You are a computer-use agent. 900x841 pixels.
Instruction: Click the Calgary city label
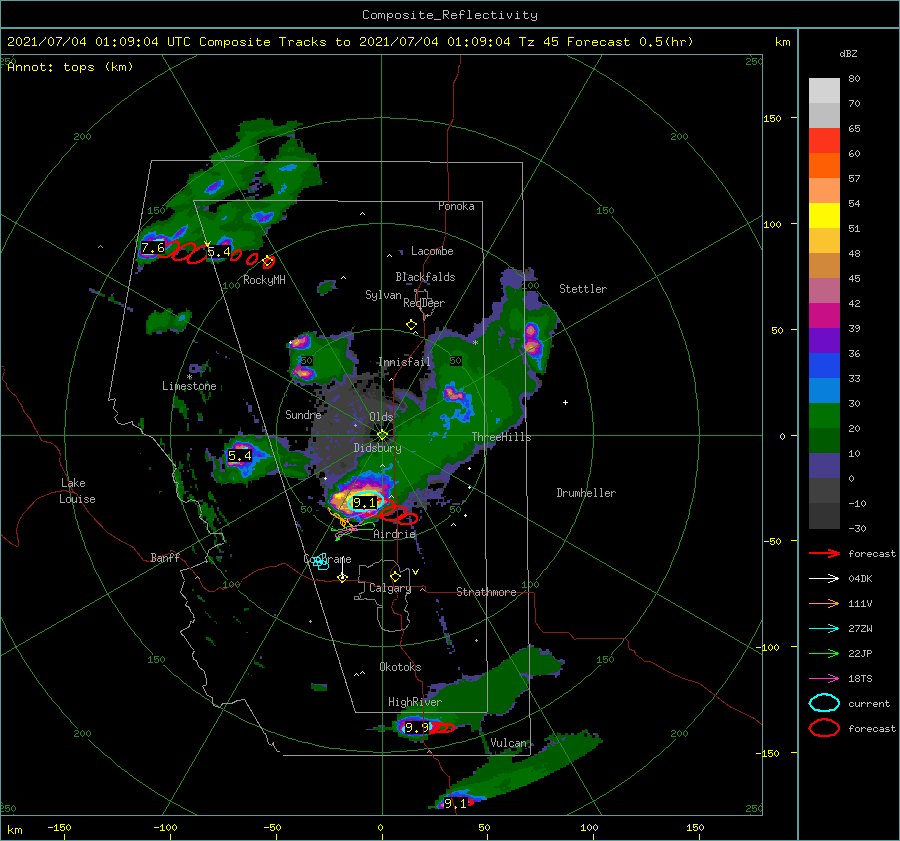(x=390, y=588)
